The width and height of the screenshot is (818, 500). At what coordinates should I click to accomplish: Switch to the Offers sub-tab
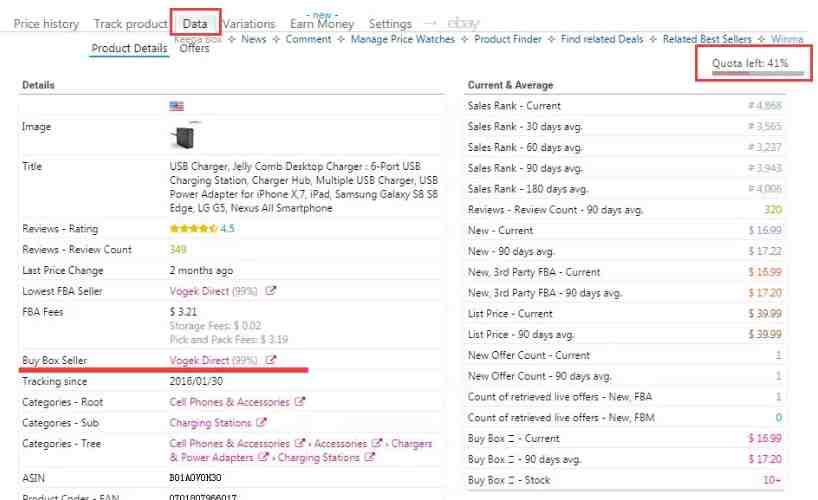[x=194, y=48]
